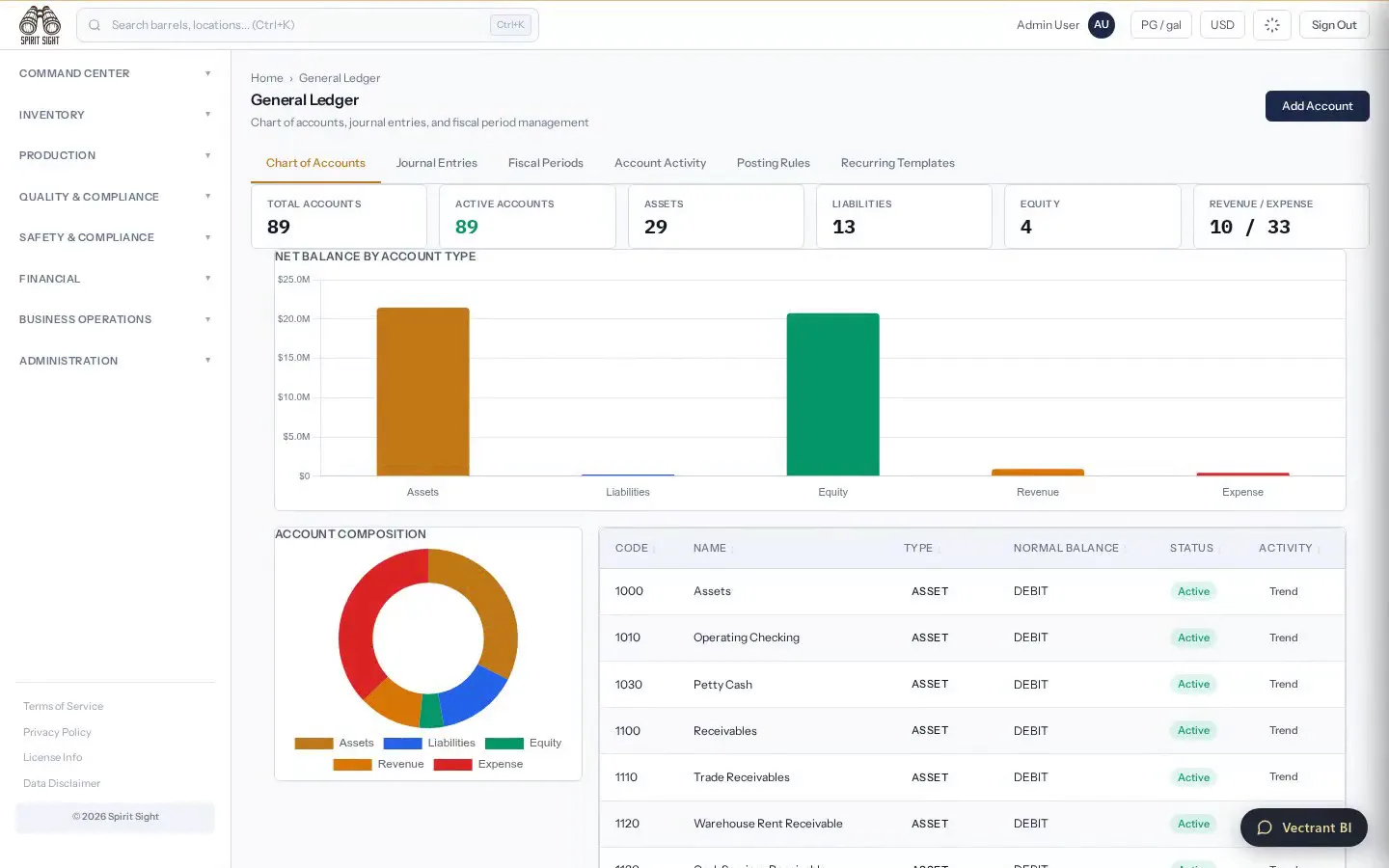The image size is (1389, 868).
Task: Expand Quality & Compliance section
Action: (x=115, y=197)
